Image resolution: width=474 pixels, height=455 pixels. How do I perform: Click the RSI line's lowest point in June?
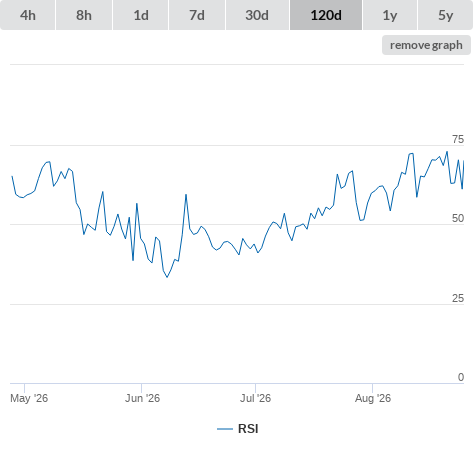coord(167,277)
